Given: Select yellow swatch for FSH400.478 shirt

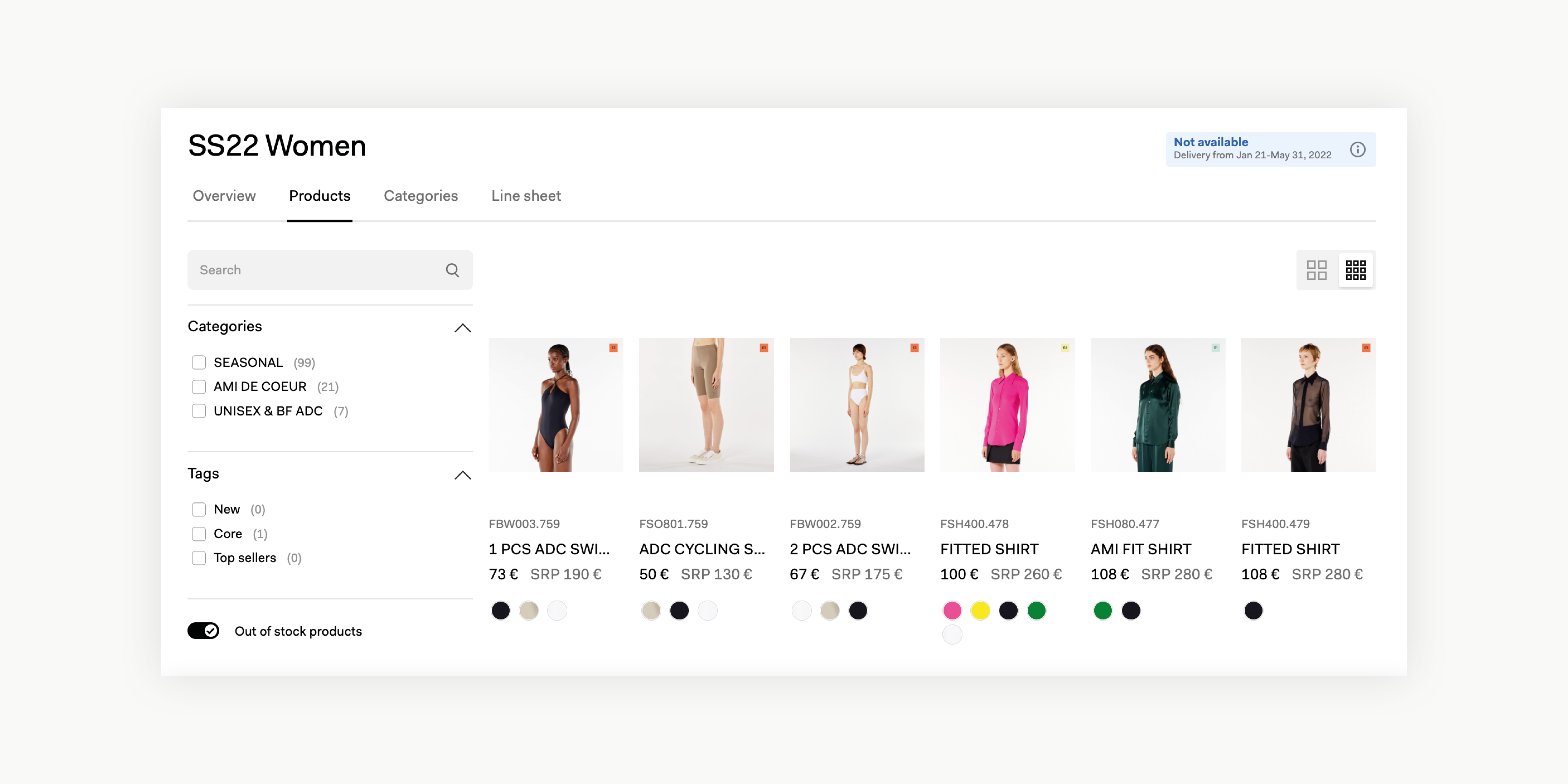Looking at the screenshot, I should tap(980, 610).
